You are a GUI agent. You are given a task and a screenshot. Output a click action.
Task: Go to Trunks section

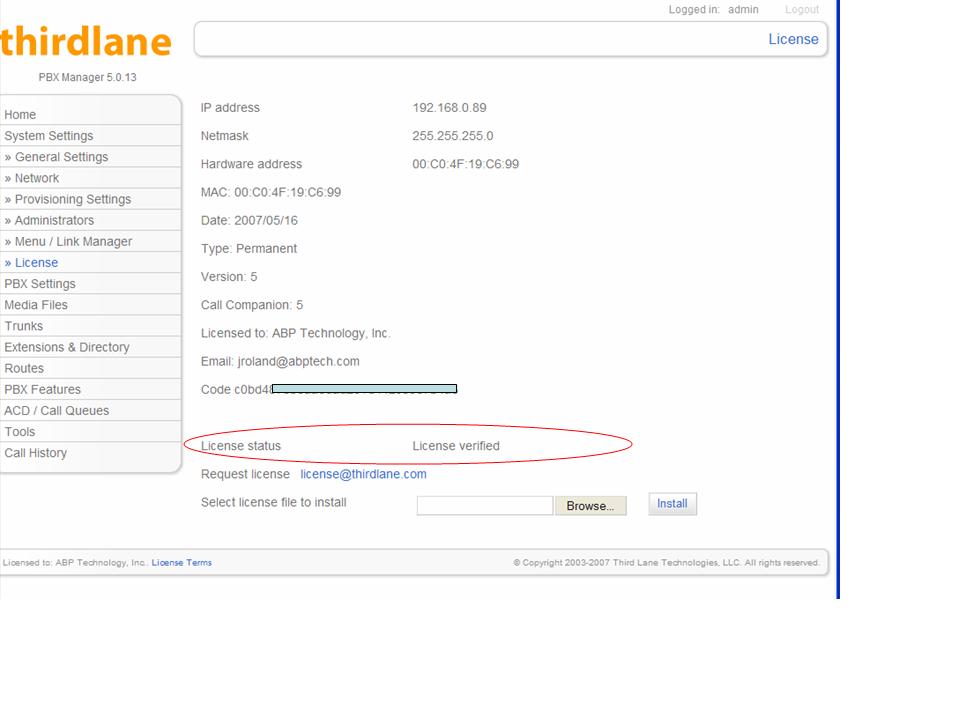[x=24, y=326]
